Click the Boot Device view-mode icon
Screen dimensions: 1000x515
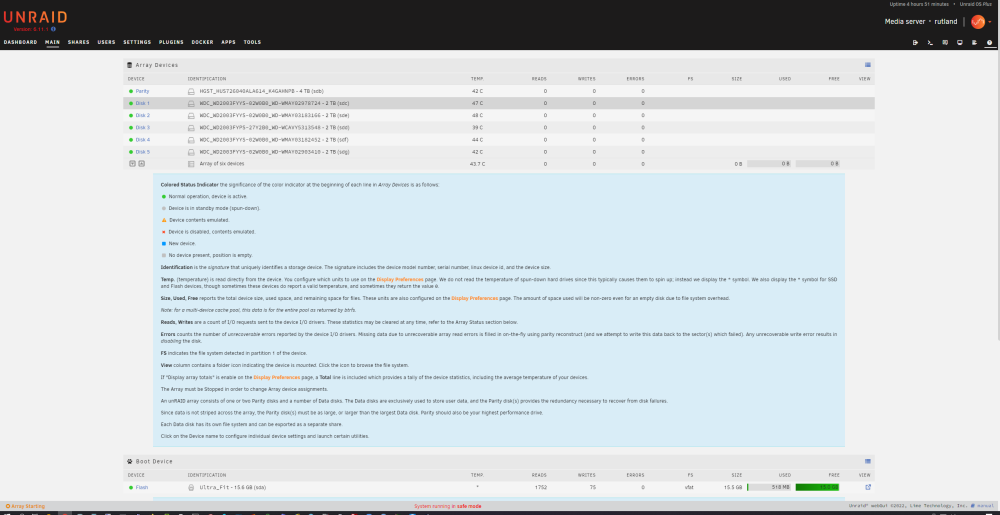point(868,461)
